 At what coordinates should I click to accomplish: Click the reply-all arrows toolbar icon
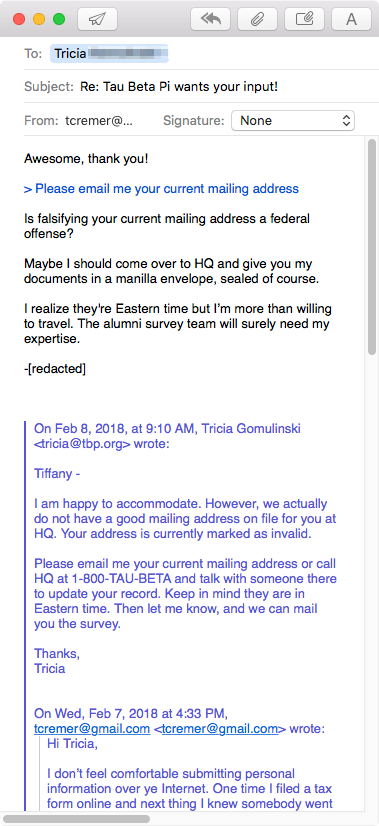pos(210,19)
